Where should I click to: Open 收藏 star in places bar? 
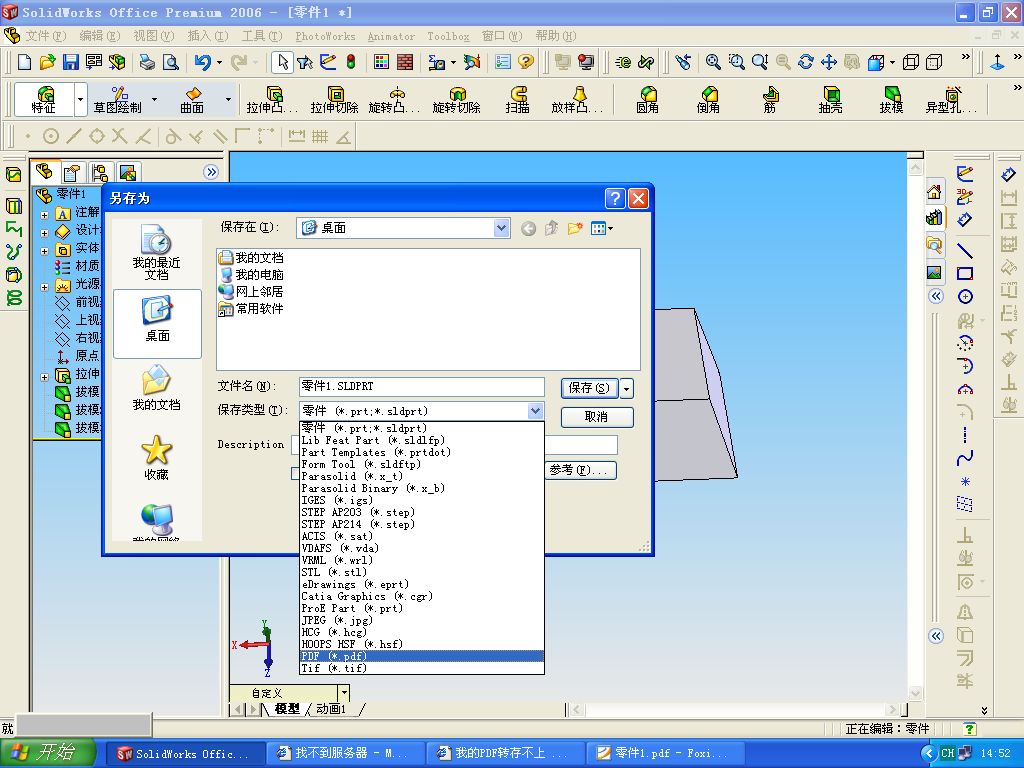[157, 458]
